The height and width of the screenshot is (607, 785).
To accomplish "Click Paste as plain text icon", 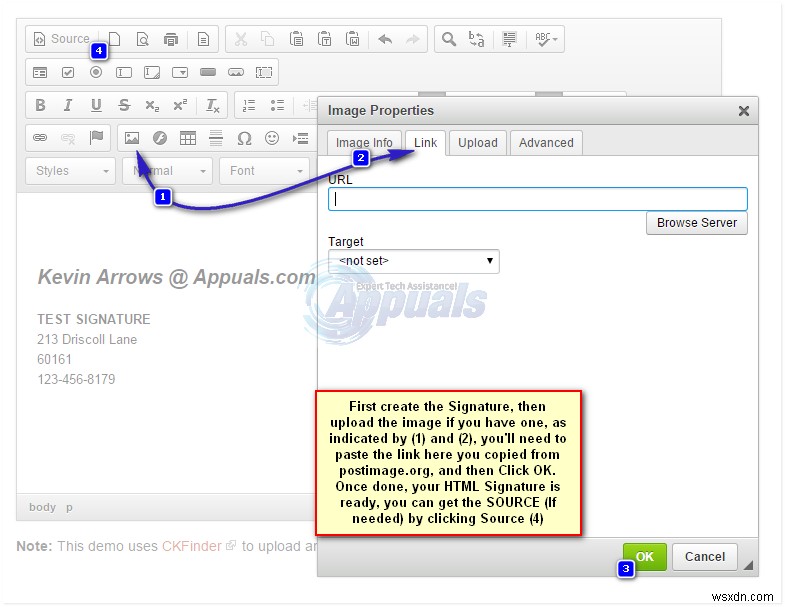I will click(324, 39).
